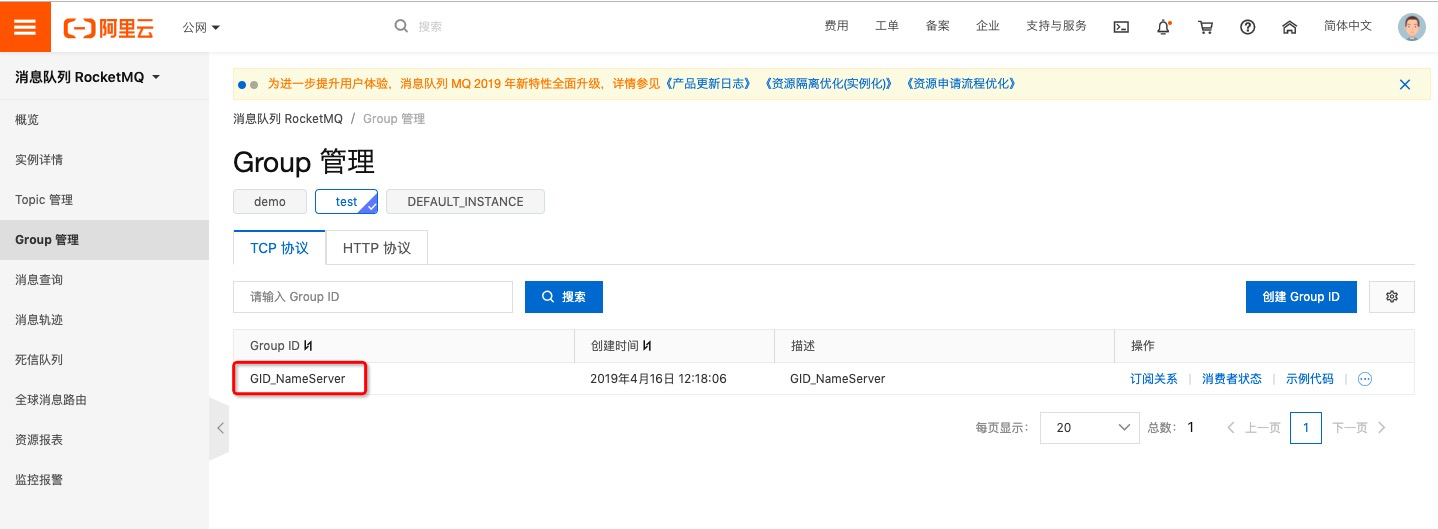Open the notification bell
This screenshot has height=529, width=1438.
[1163, 27]
